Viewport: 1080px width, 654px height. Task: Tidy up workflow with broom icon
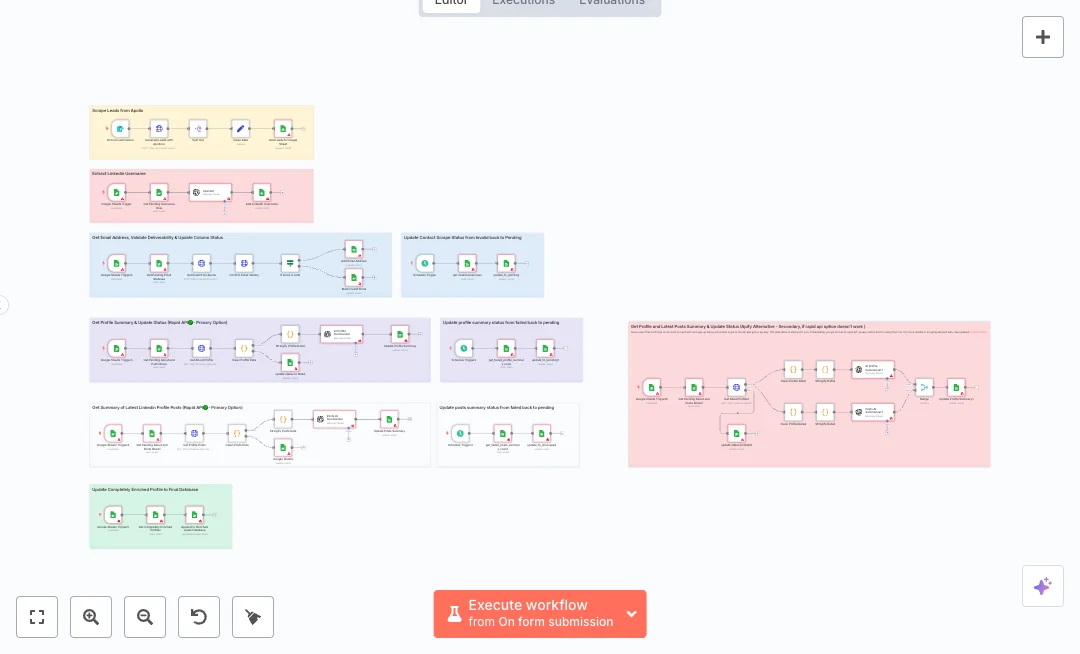(253, 617)
